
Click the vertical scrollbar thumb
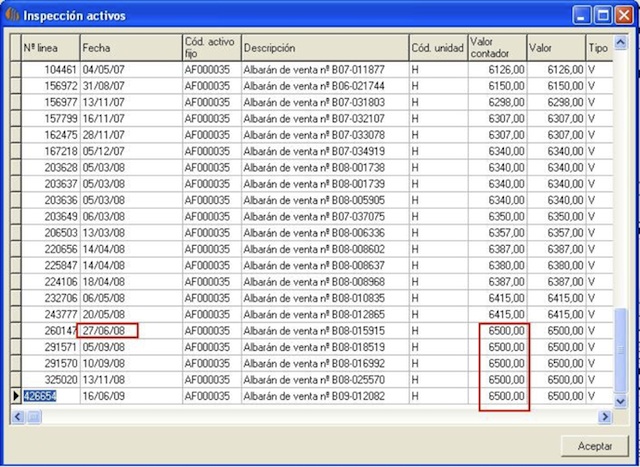tap(620, 350)
